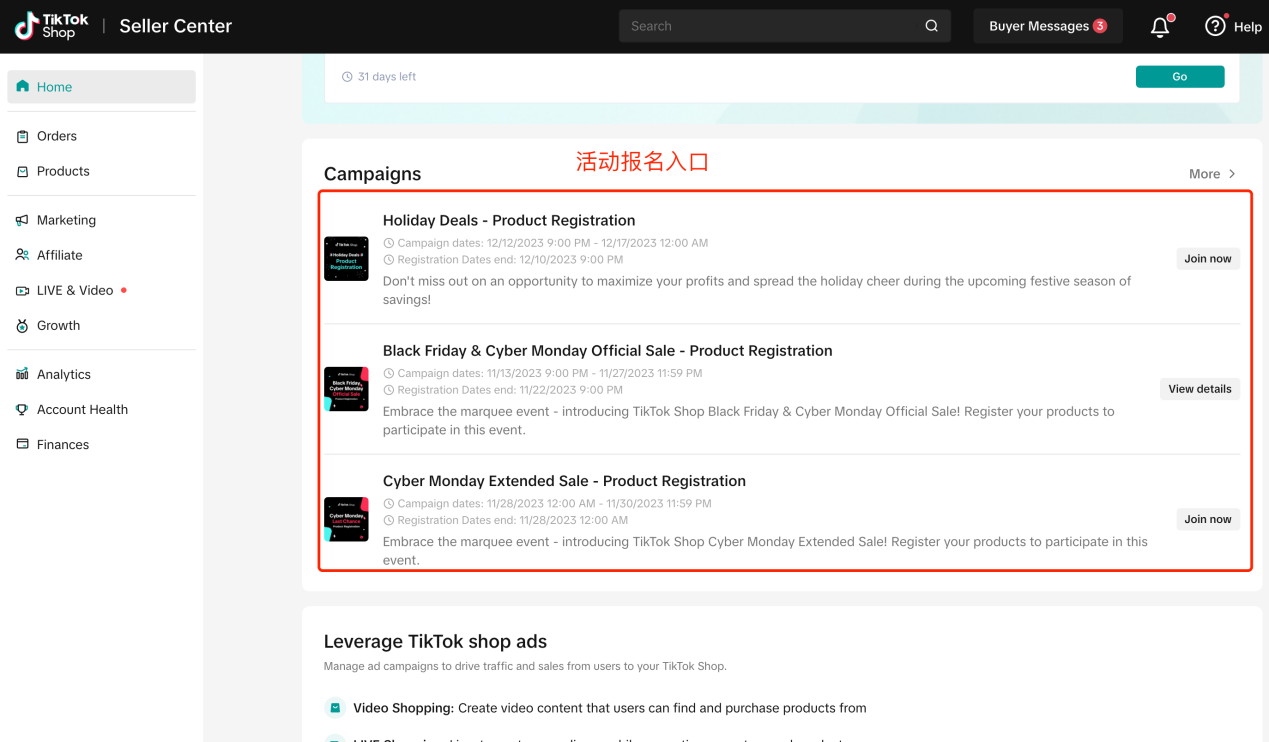Click the TikTok Shop logo
The image size is (1269, 742).
(x=52, y=26)
